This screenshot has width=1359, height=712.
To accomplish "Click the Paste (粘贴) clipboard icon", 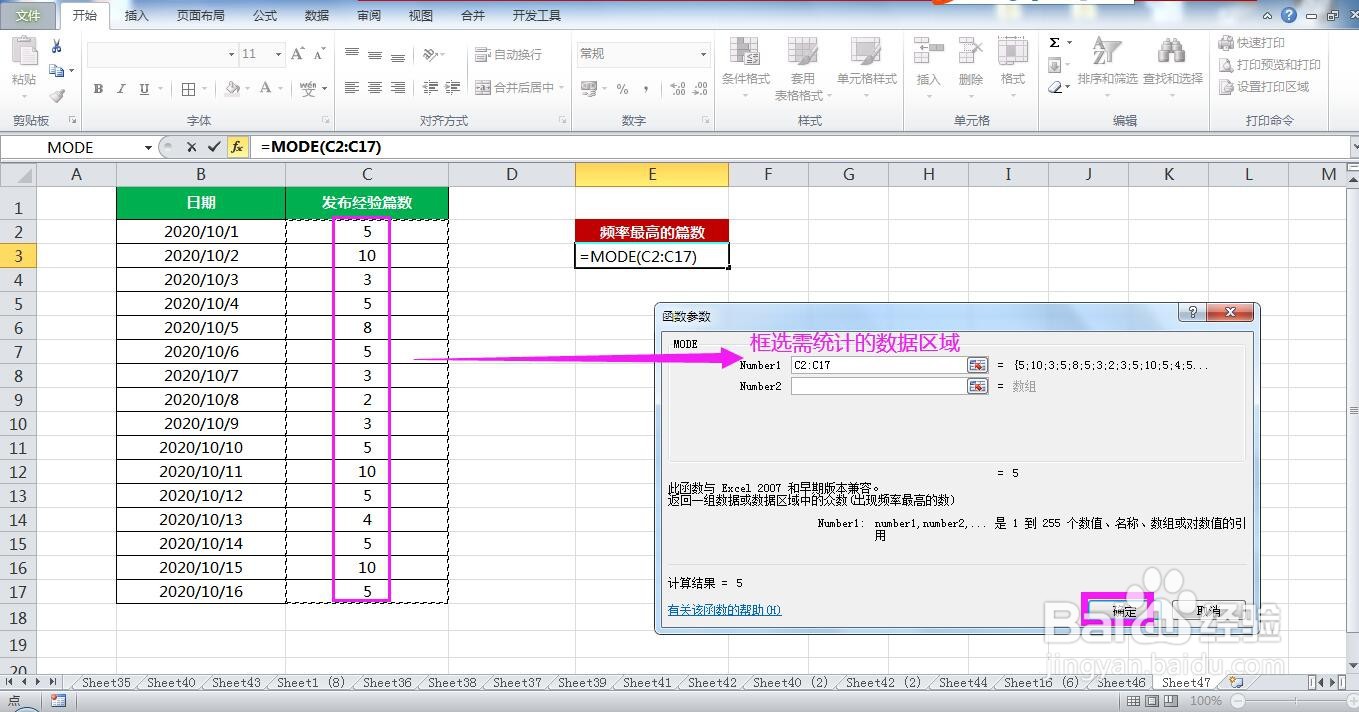I will pos(24,52).
